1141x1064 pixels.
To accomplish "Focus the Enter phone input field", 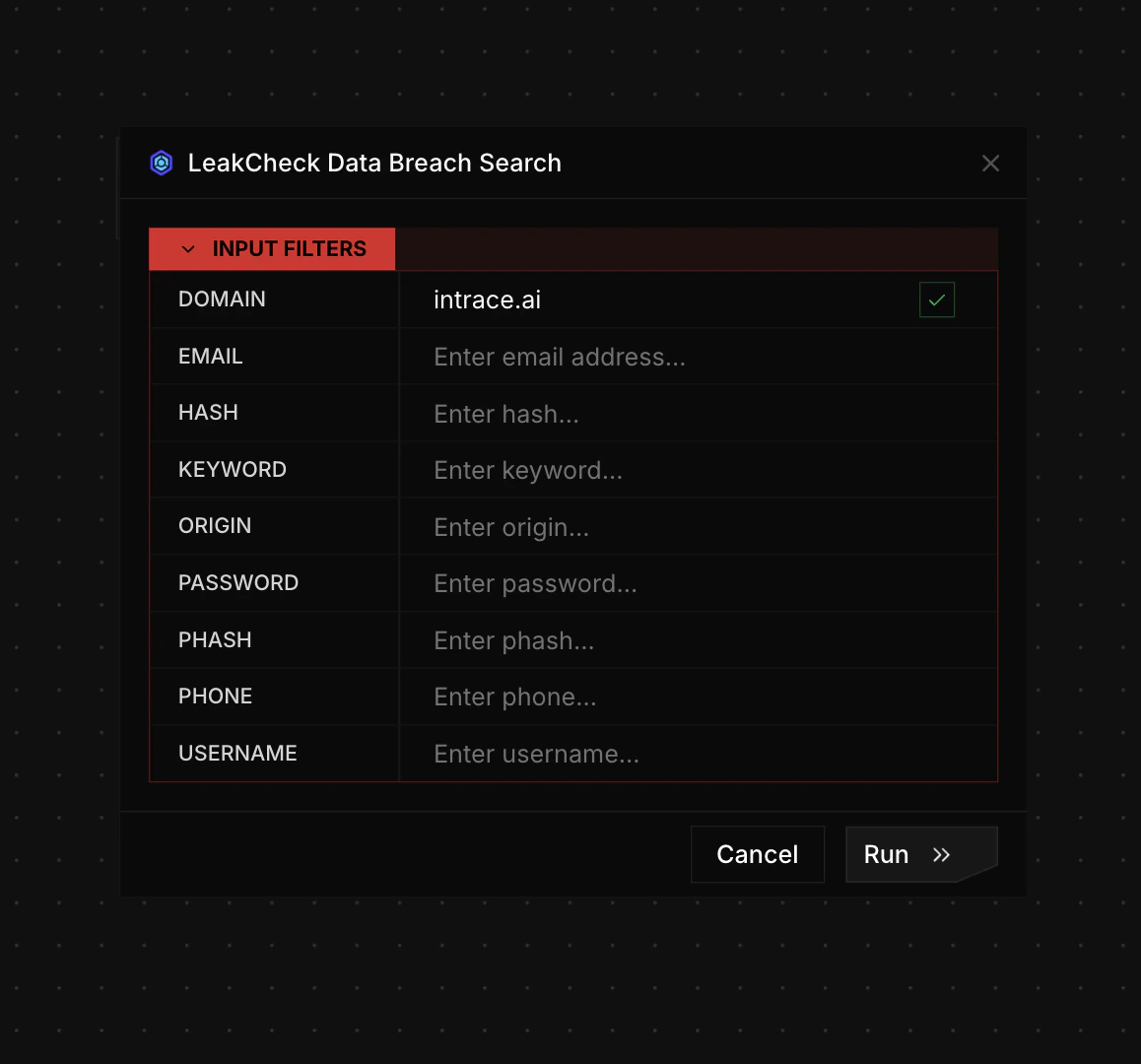I will pyautogui.click(x=698, y=698).
